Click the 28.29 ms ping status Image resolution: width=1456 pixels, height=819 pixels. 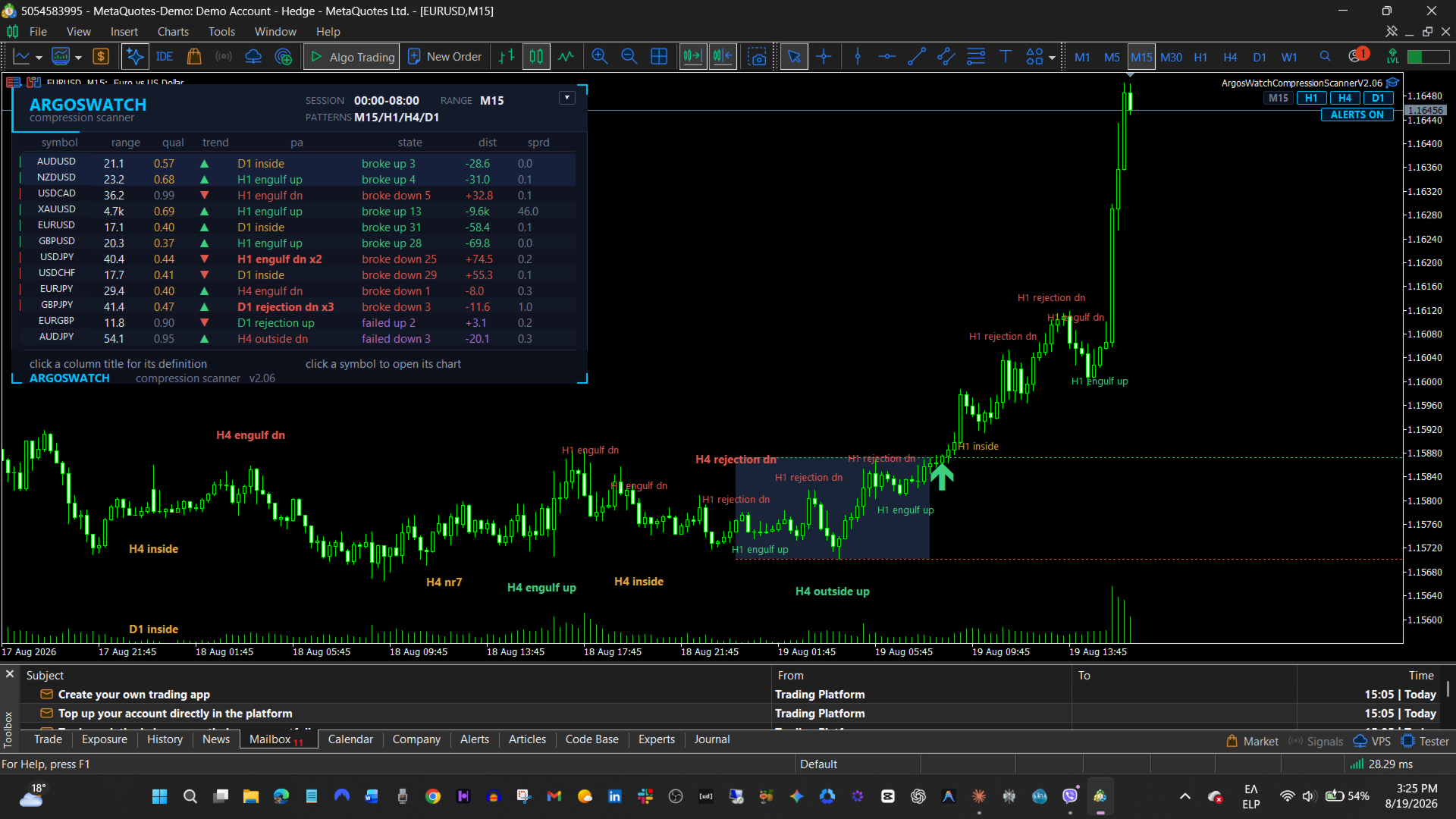(1382, 764)
